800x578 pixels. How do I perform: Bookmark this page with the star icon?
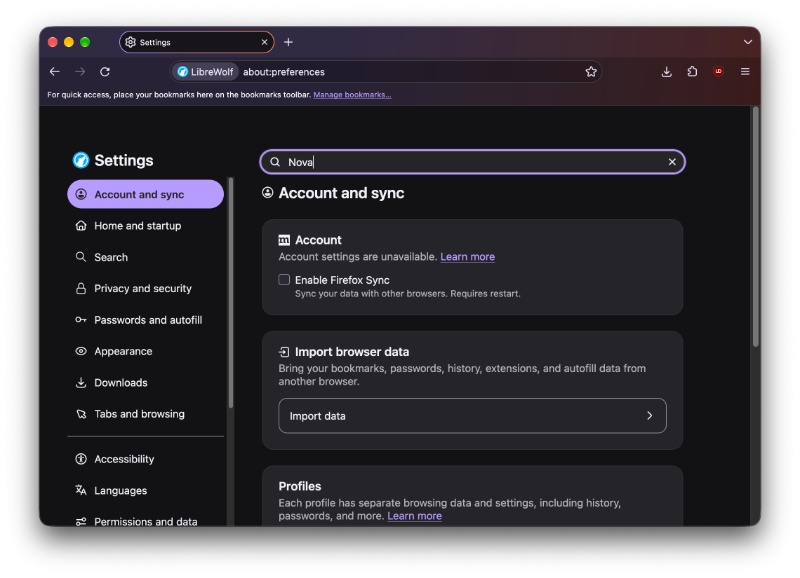591,72
